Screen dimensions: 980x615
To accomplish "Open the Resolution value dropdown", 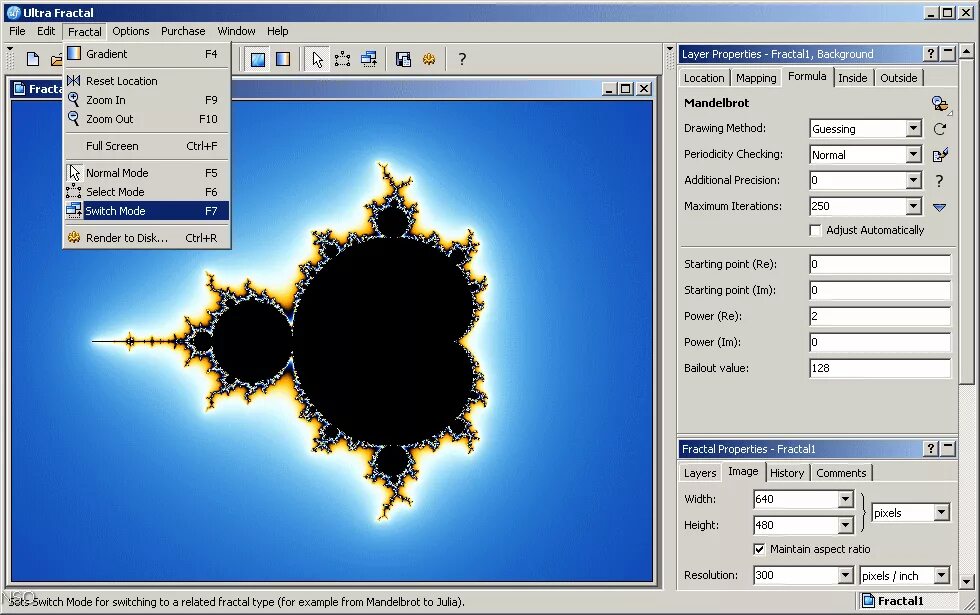I will pyautogui.click(x=845, y=576).
